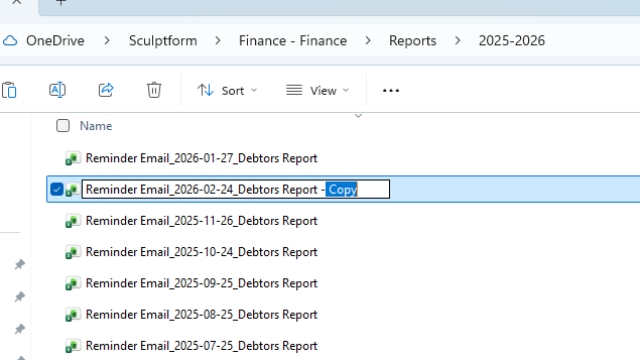Click the OneDrive cloud icon in address bar

10,40
